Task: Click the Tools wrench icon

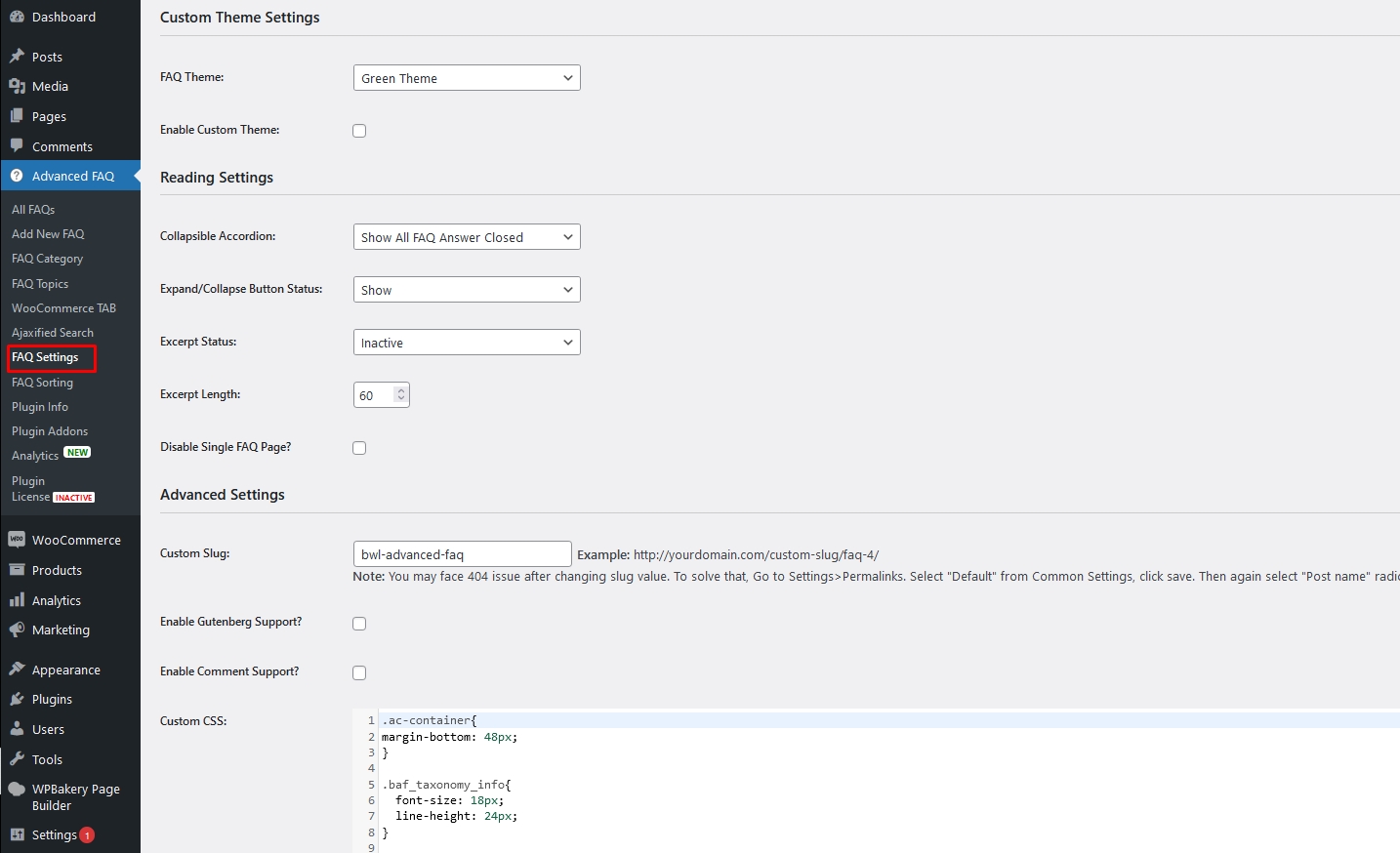Action: [17, 759]
